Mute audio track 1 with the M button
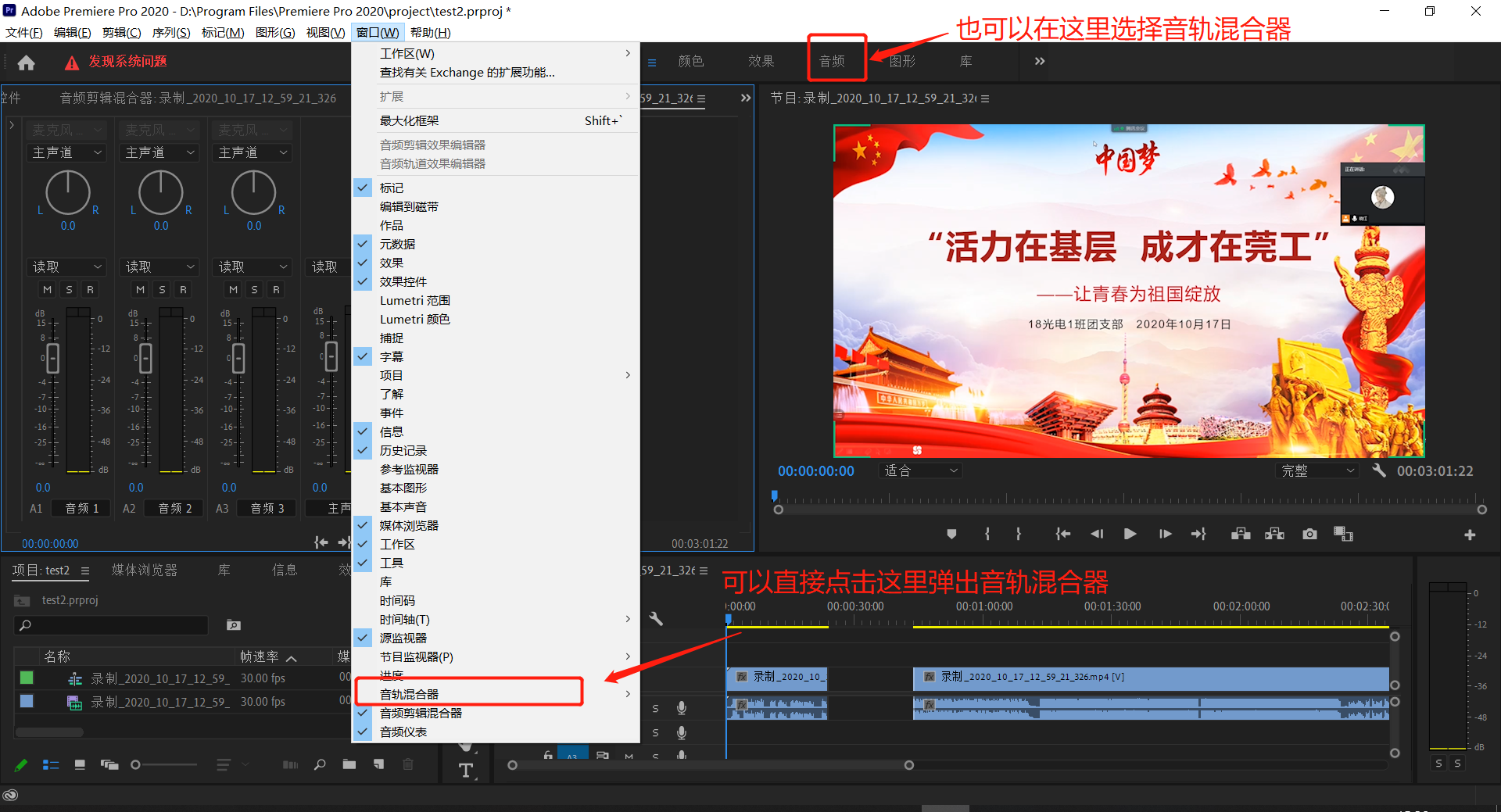1501x812 pixels. click(48, 290)
